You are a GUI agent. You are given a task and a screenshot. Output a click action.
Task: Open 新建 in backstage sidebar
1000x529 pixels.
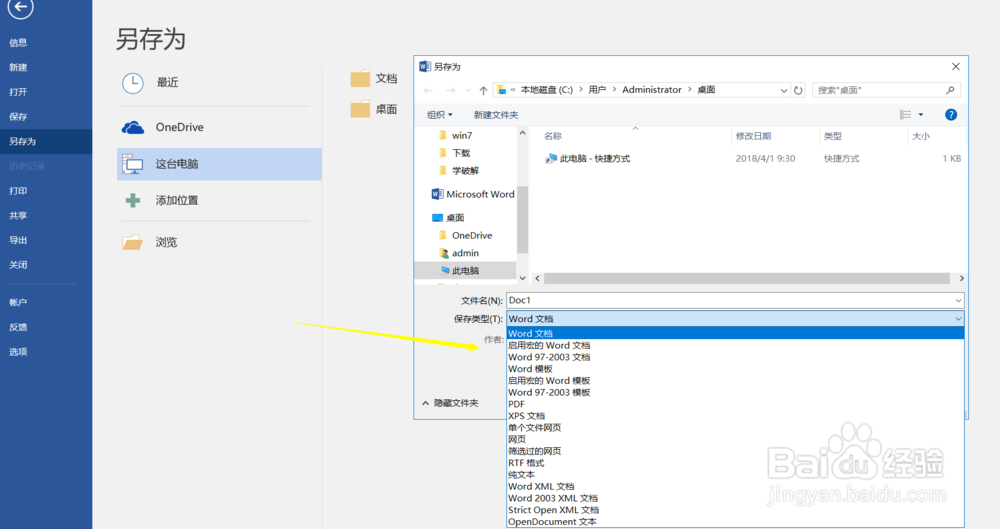[x=18, y=68]
